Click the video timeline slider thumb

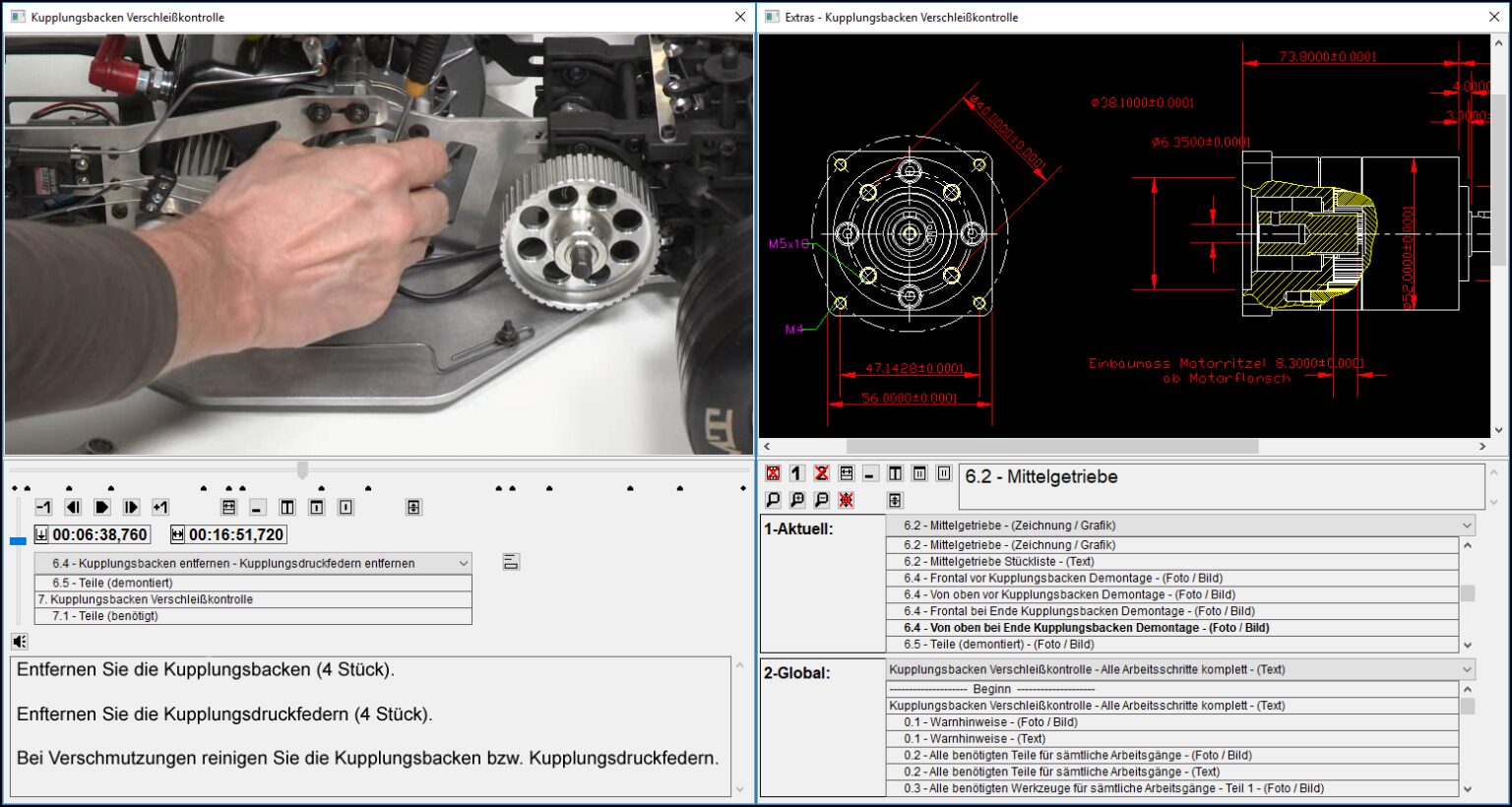302,470
